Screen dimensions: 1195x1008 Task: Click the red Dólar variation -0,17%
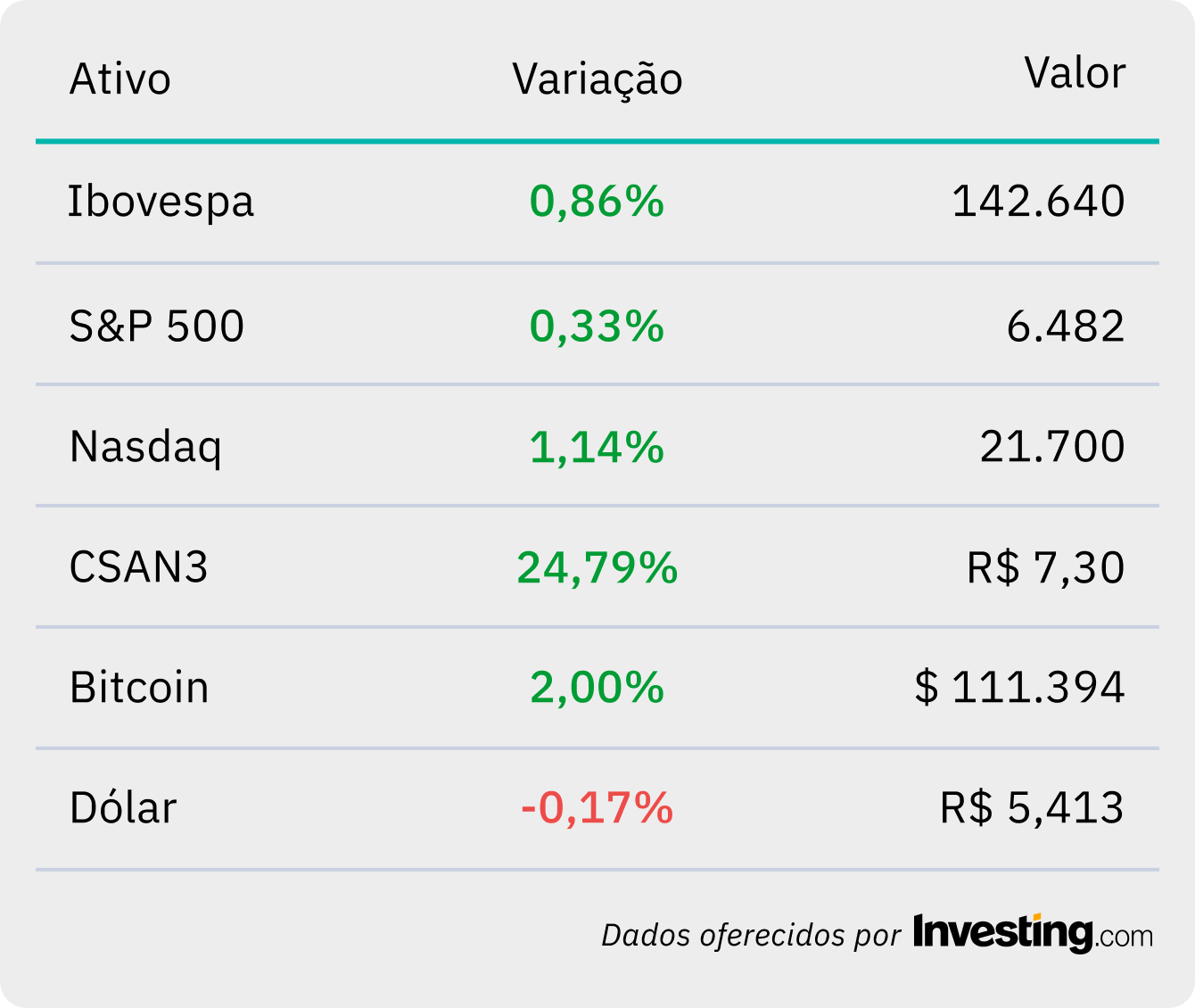point(597,808)
